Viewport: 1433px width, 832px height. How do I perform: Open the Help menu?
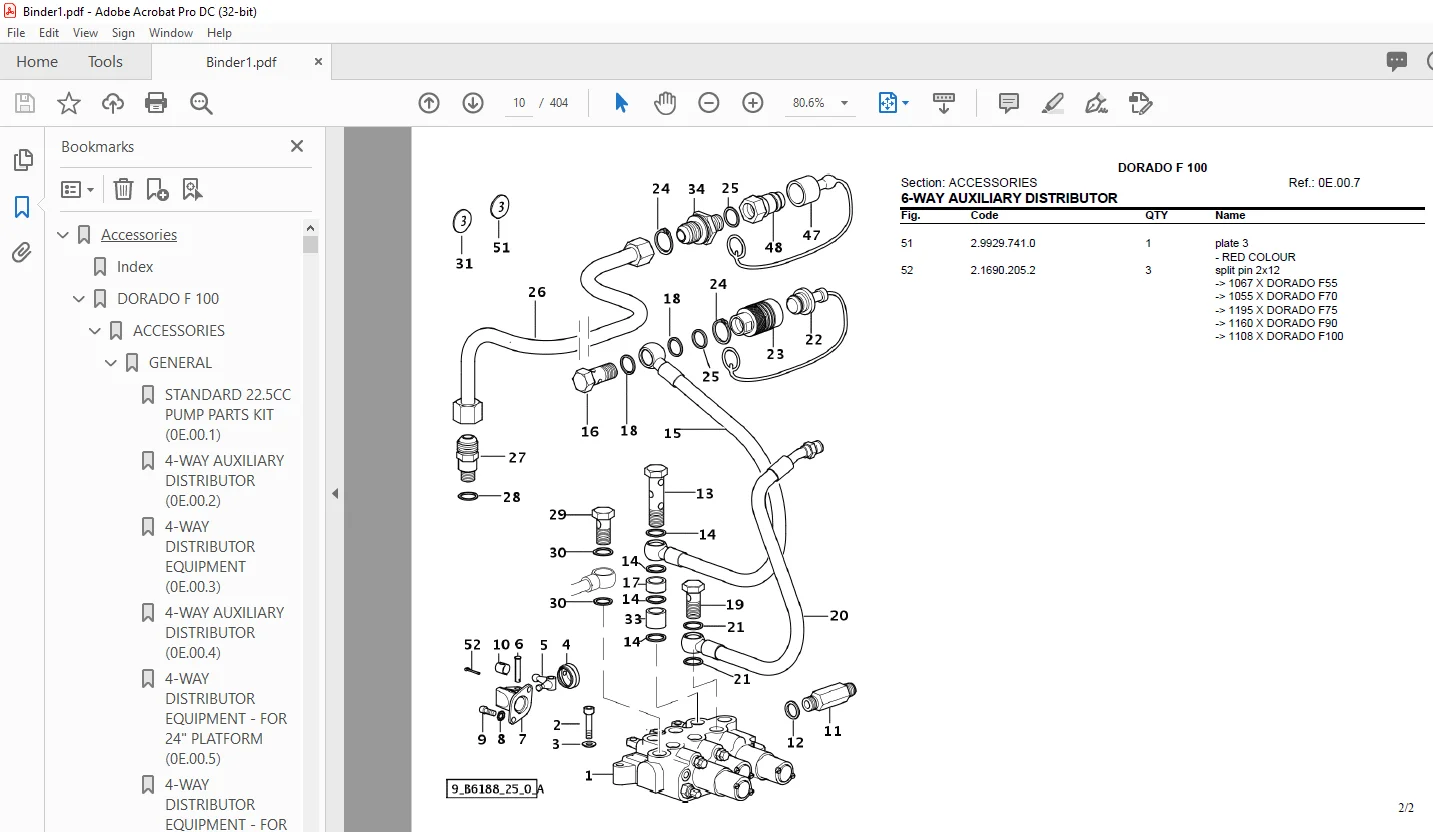[x=219, y=33]
